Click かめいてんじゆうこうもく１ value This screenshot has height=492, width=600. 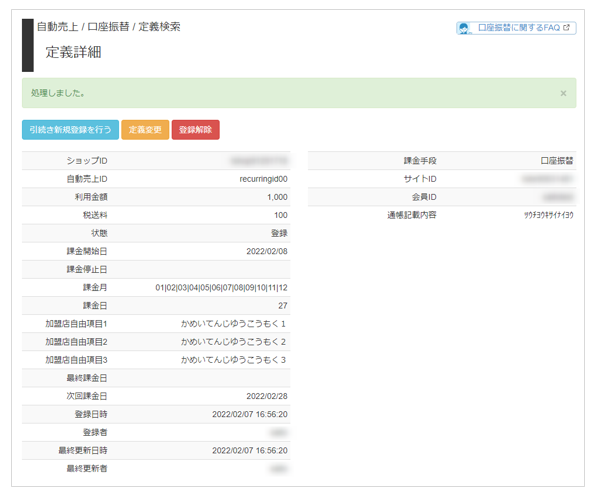233,324
